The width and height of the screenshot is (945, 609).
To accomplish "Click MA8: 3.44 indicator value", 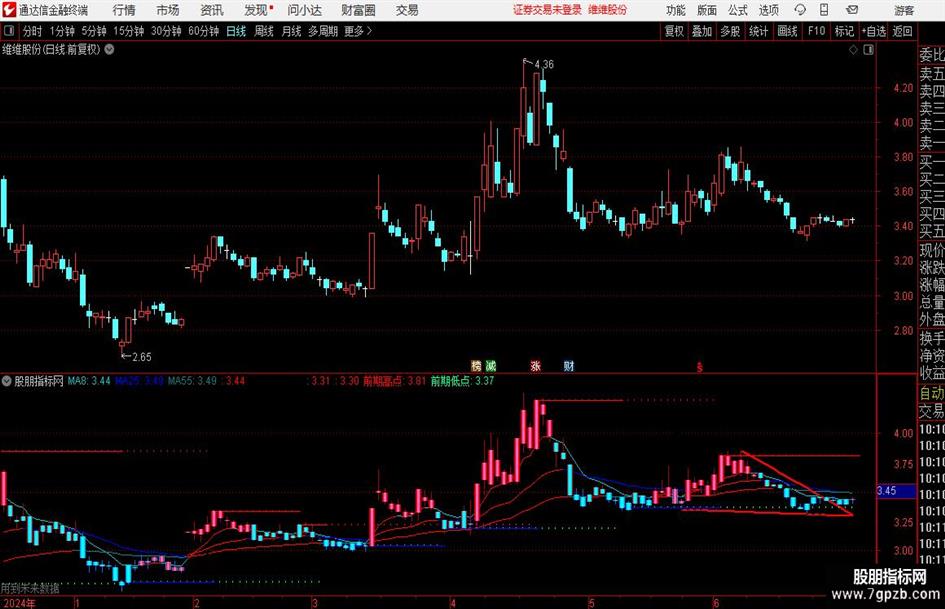I will (x=89, y=380).
